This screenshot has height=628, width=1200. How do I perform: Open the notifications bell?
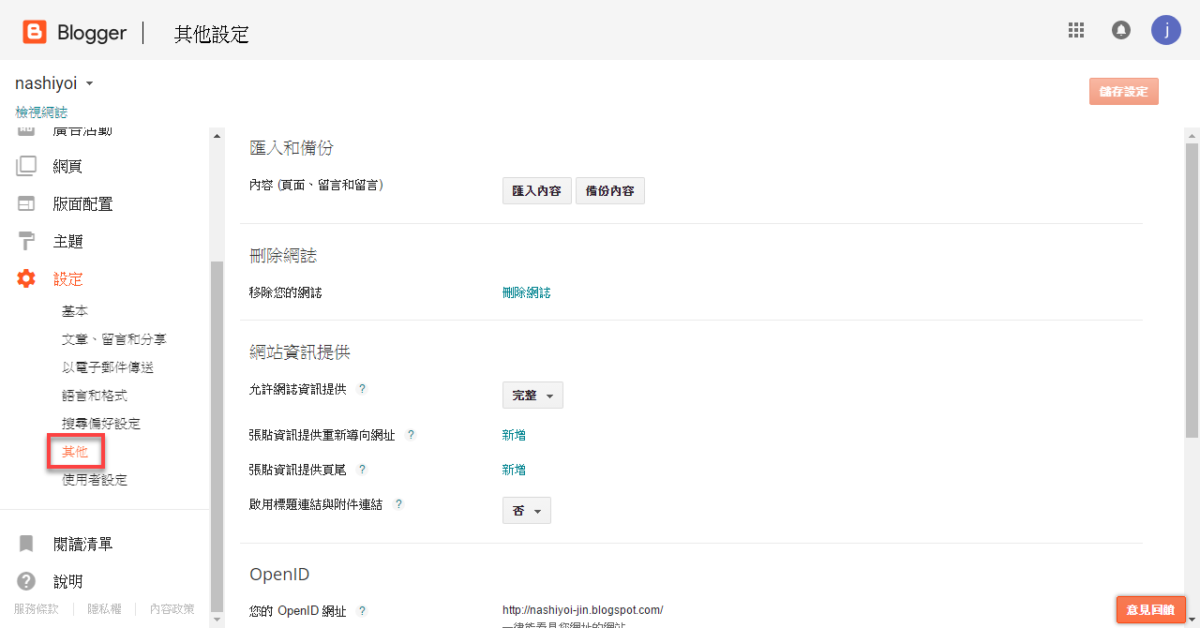point(1121,30)
